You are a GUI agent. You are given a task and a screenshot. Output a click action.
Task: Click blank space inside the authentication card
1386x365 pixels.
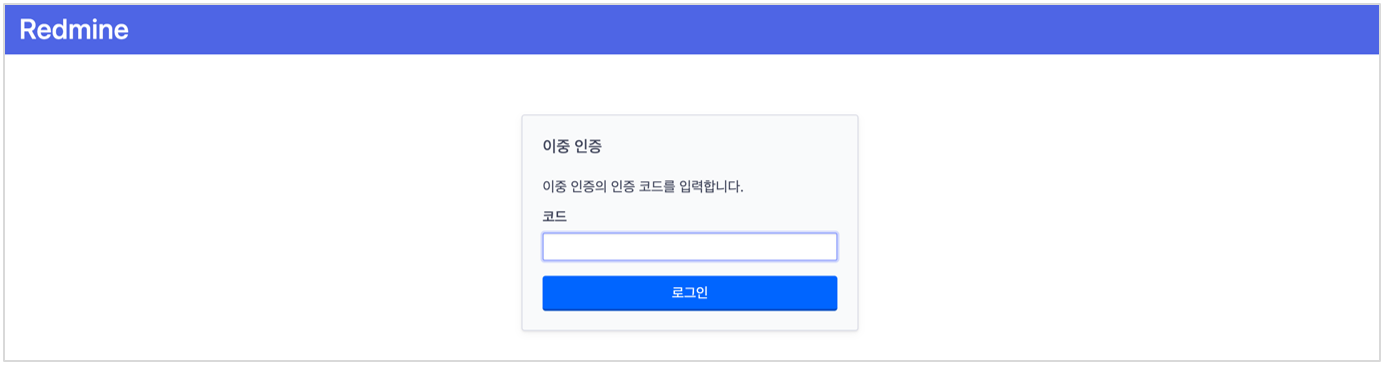760,146
